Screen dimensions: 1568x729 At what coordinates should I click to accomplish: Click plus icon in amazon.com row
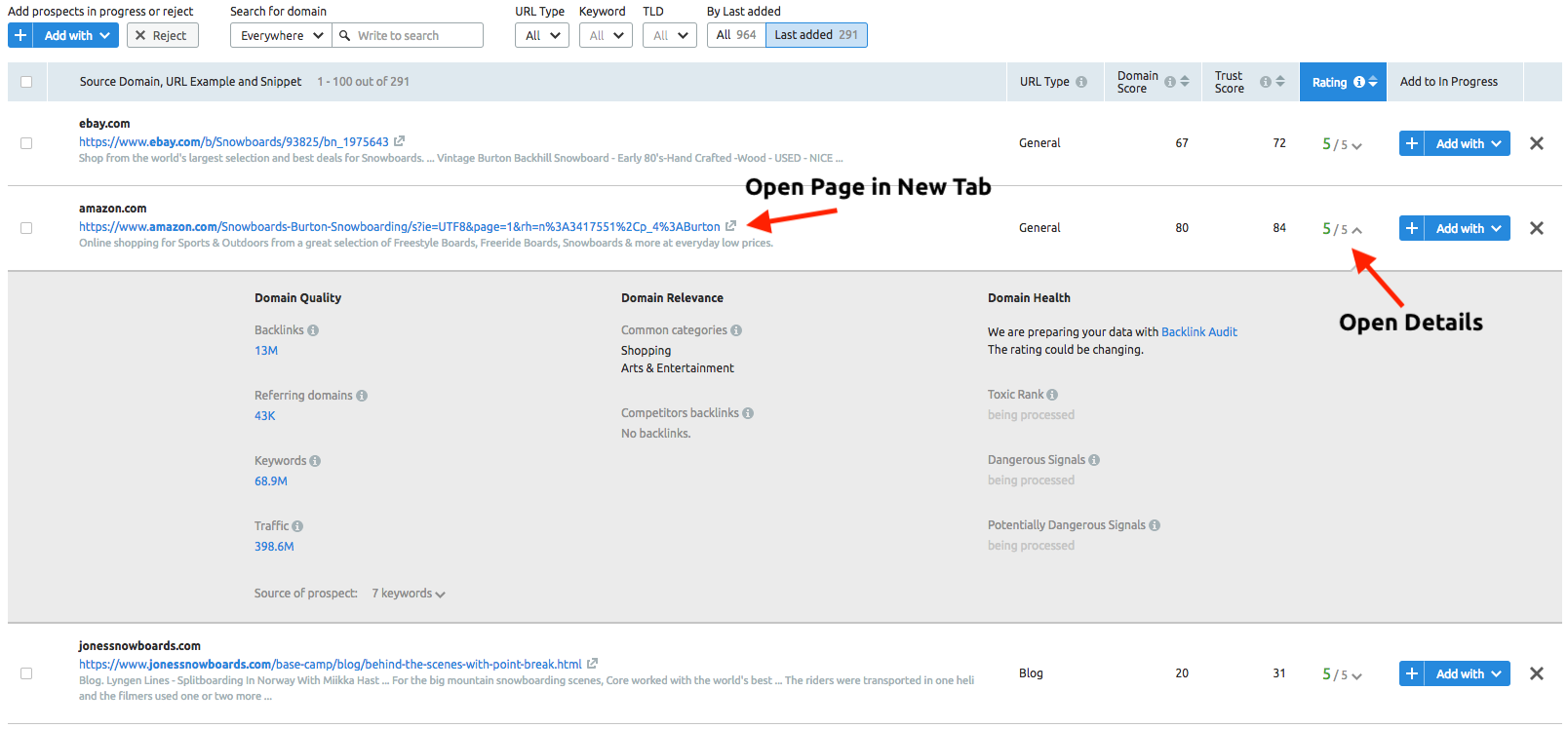[1412, 228]
